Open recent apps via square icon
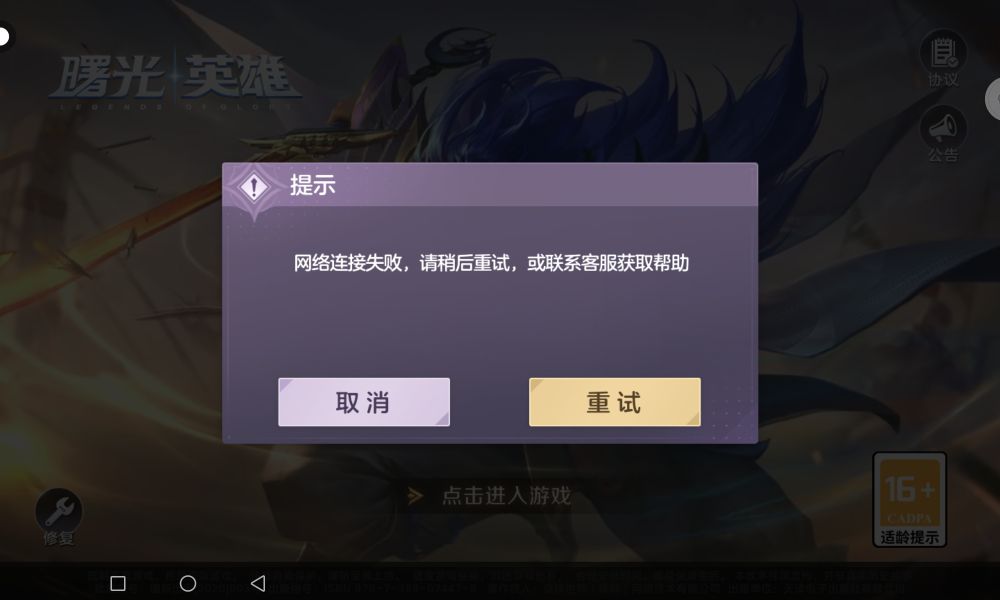The height and width of the screenshot is (600, 1000). point(118,583)
